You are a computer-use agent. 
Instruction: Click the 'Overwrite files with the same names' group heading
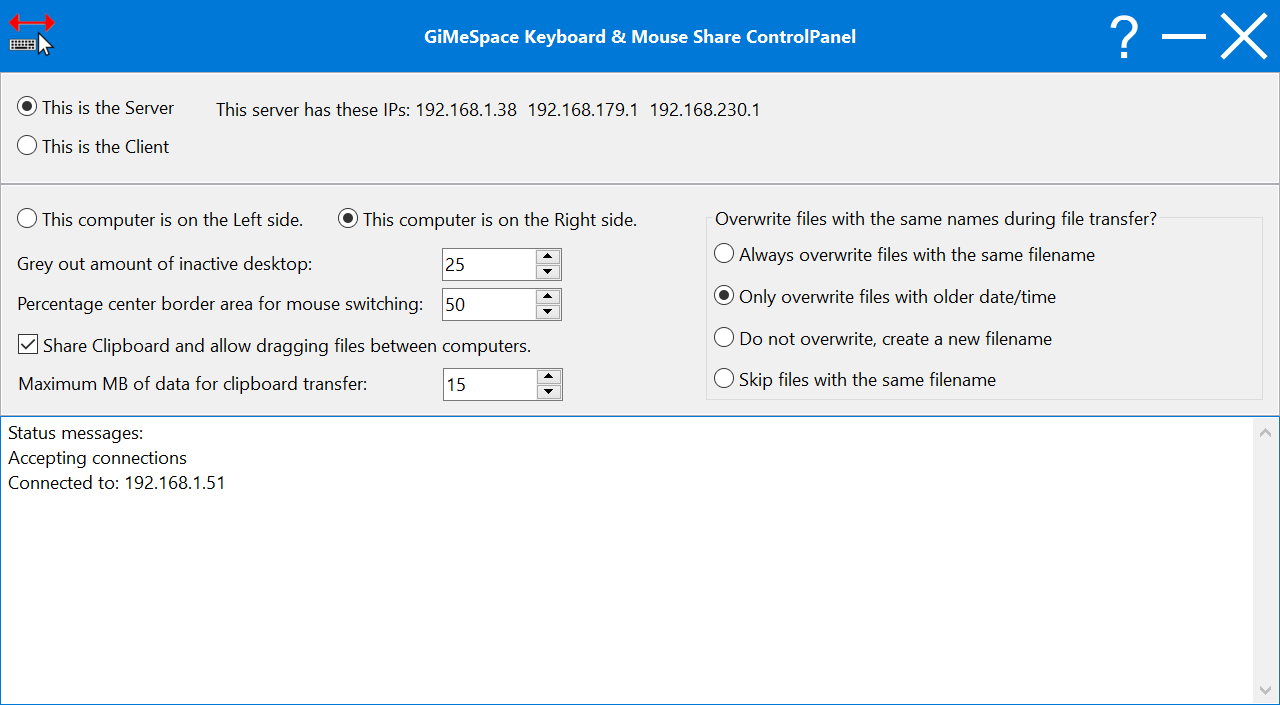point(936,219)
